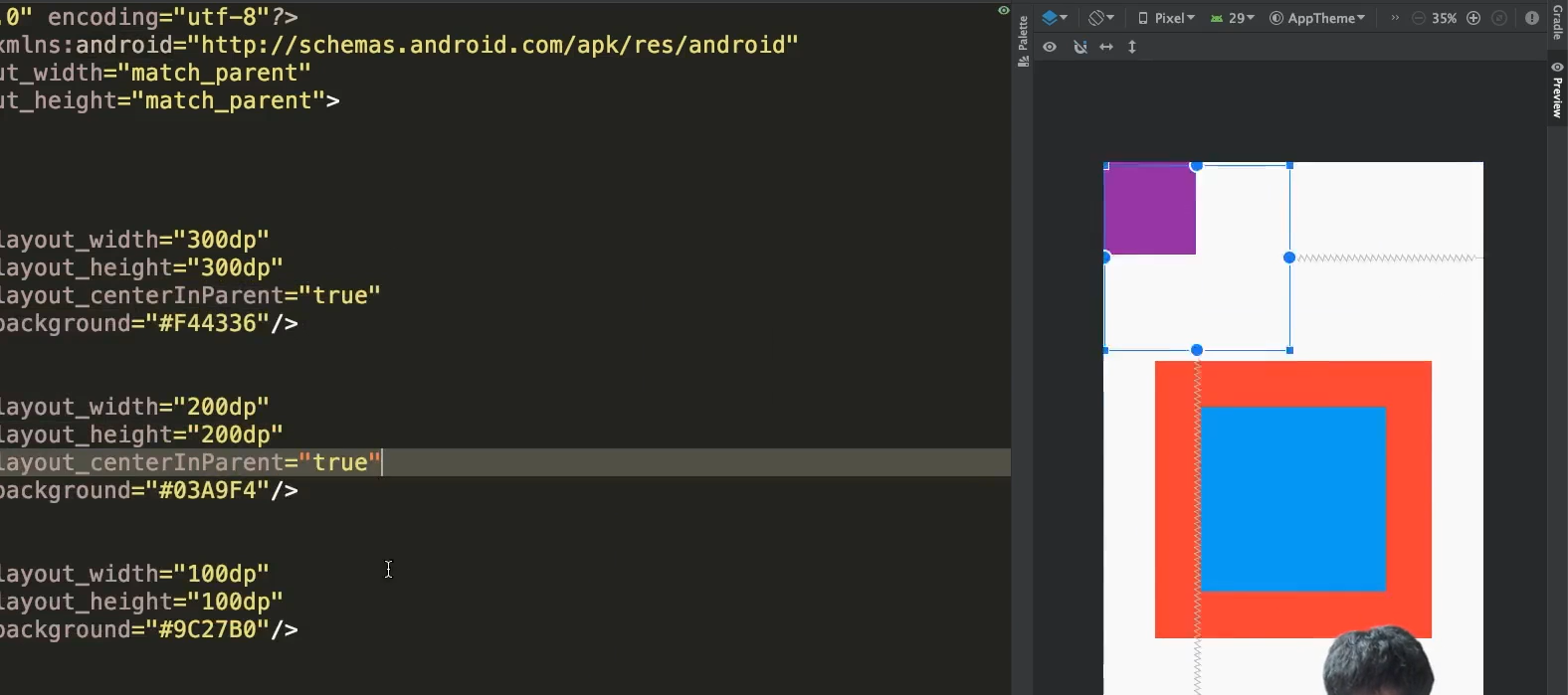Open the AppTheme selector dropdown
Image resolution: width=1568 pixels, height=695 pixels.
point(1317,18)
